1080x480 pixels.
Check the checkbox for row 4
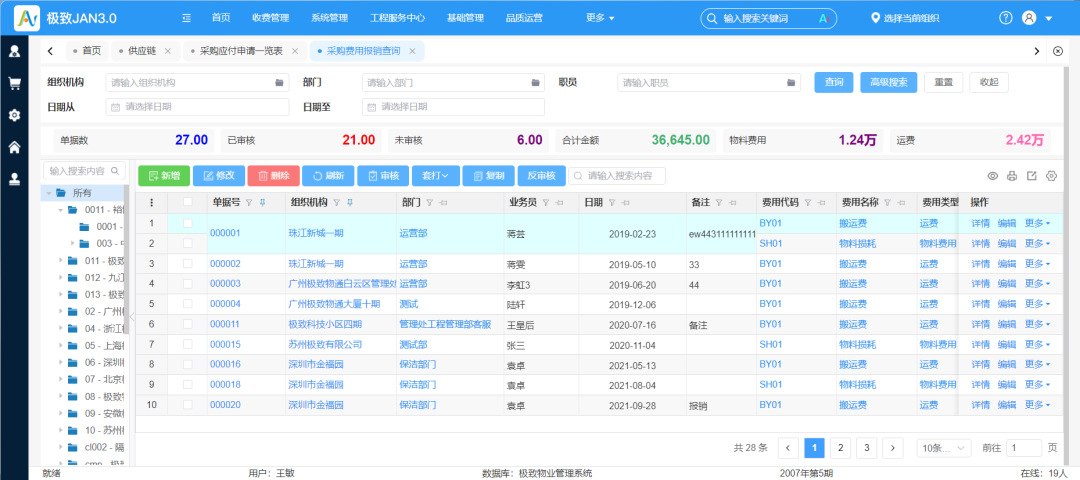coord(187,284)
